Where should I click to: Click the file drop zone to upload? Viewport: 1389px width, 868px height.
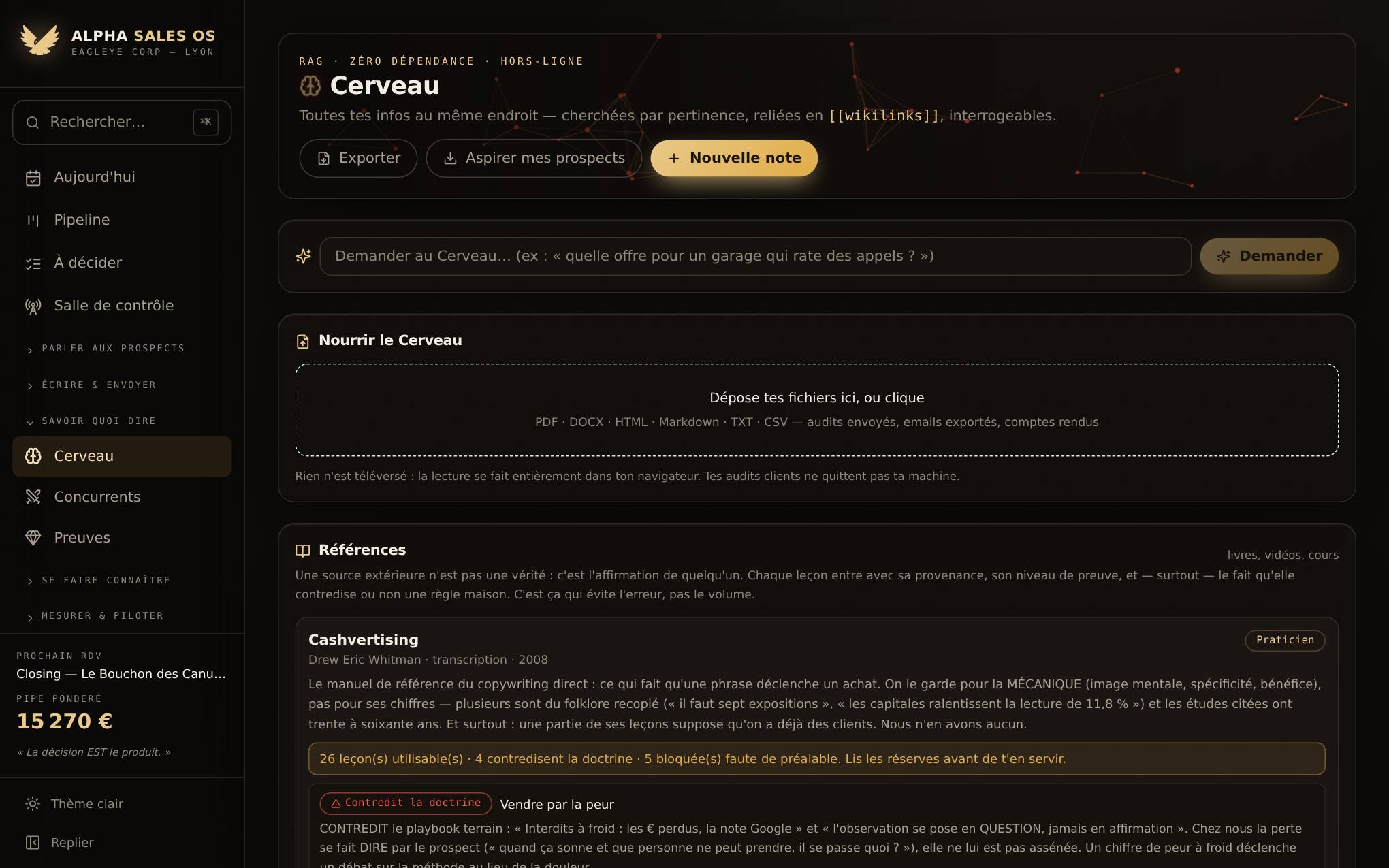(817, 410)
